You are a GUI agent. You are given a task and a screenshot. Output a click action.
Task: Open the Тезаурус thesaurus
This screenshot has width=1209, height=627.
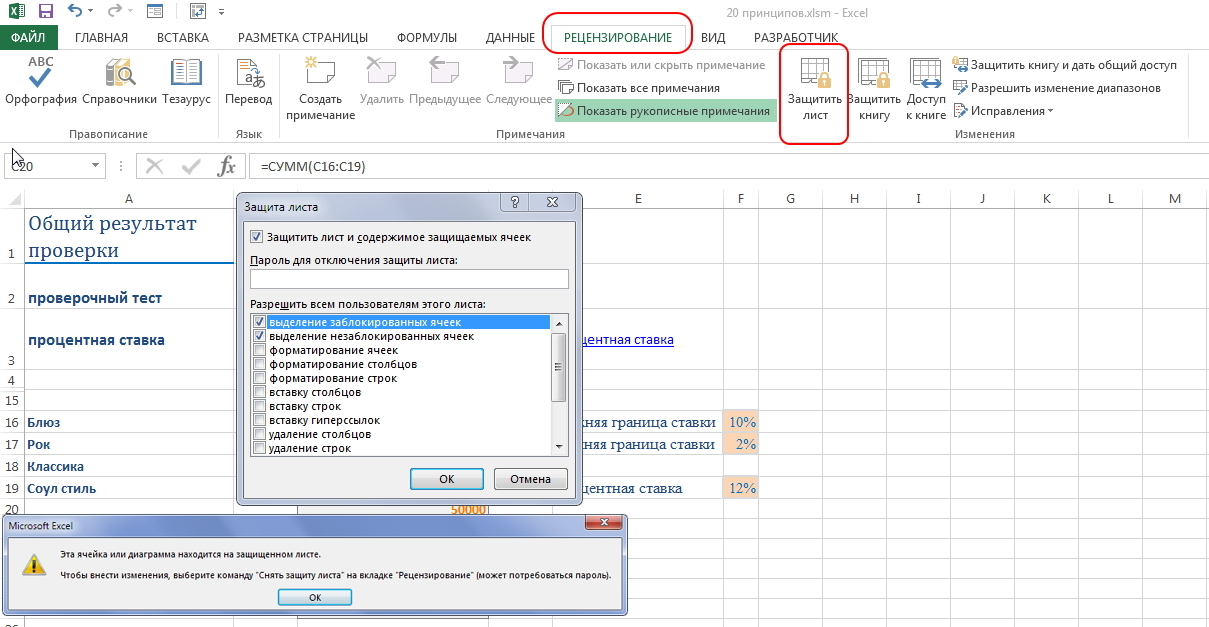(x=186, y=82)
